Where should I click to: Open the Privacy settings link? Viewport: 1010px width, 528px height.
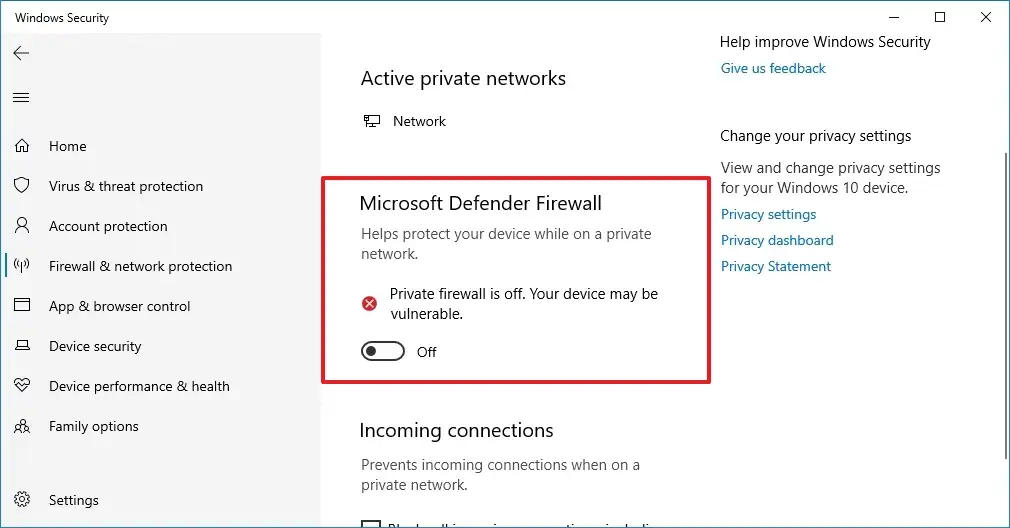point(768,214)
